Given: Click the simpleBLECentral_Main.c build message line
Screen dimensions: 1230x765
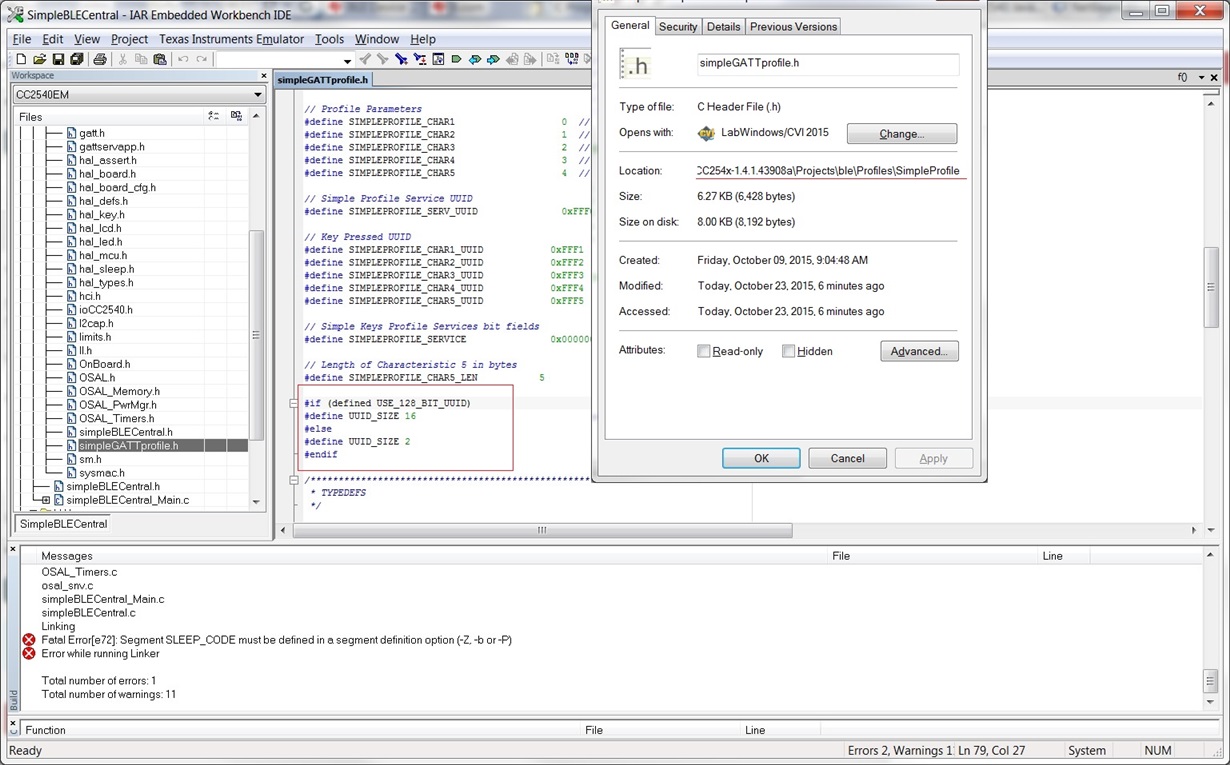Looking at the screenshot, I should (x=102, y=599).
